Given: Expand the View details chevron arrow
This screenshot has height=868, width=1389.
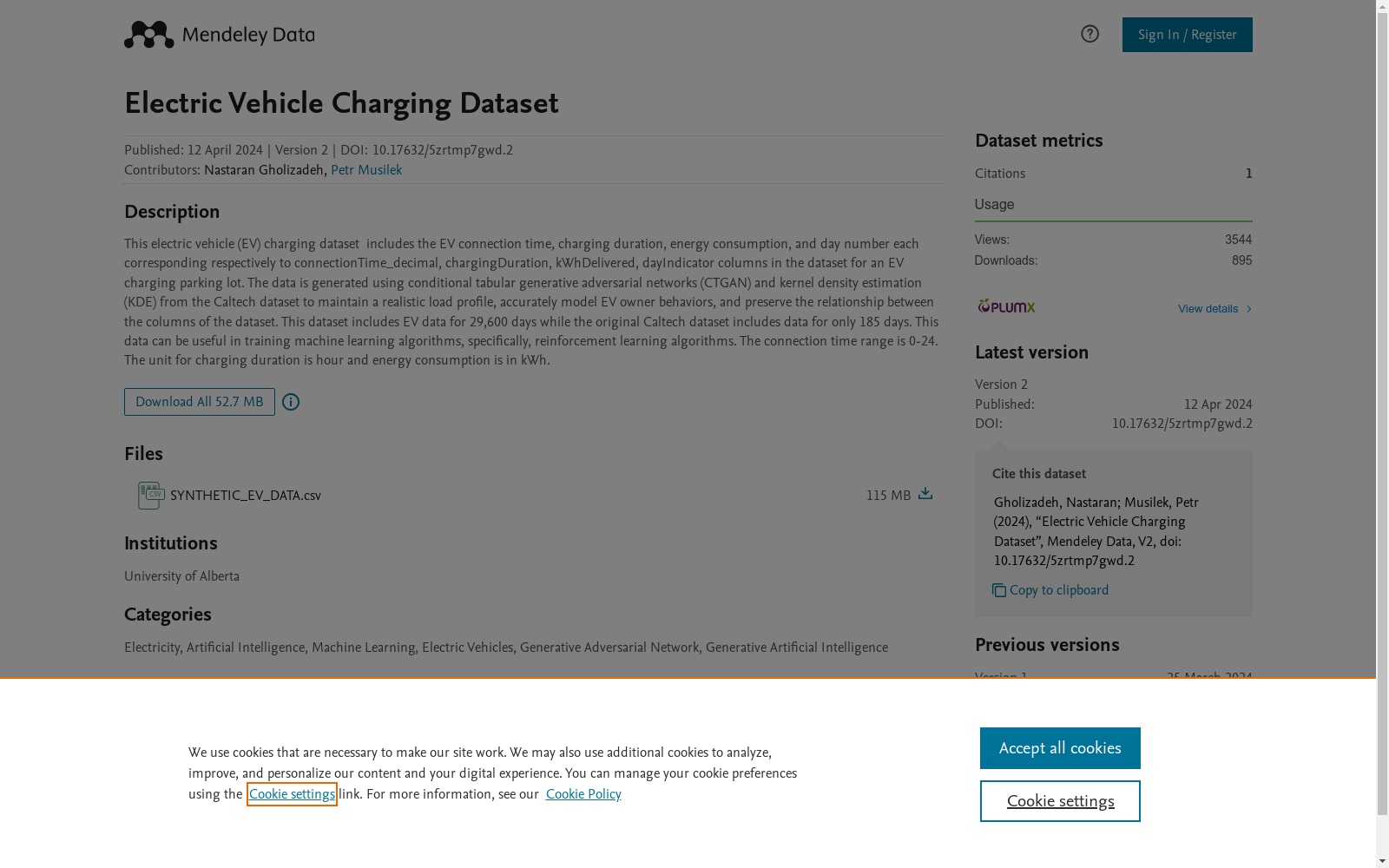Looking at the screenshot, I should coord(1248,309).
